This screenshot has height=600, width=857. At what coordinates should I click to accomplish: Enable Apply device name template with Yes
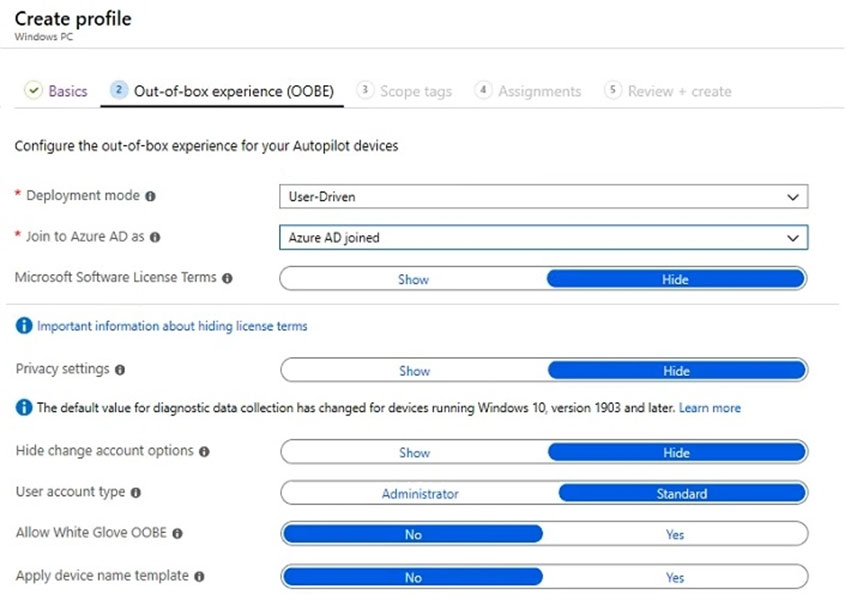click(x=674, y=578)
